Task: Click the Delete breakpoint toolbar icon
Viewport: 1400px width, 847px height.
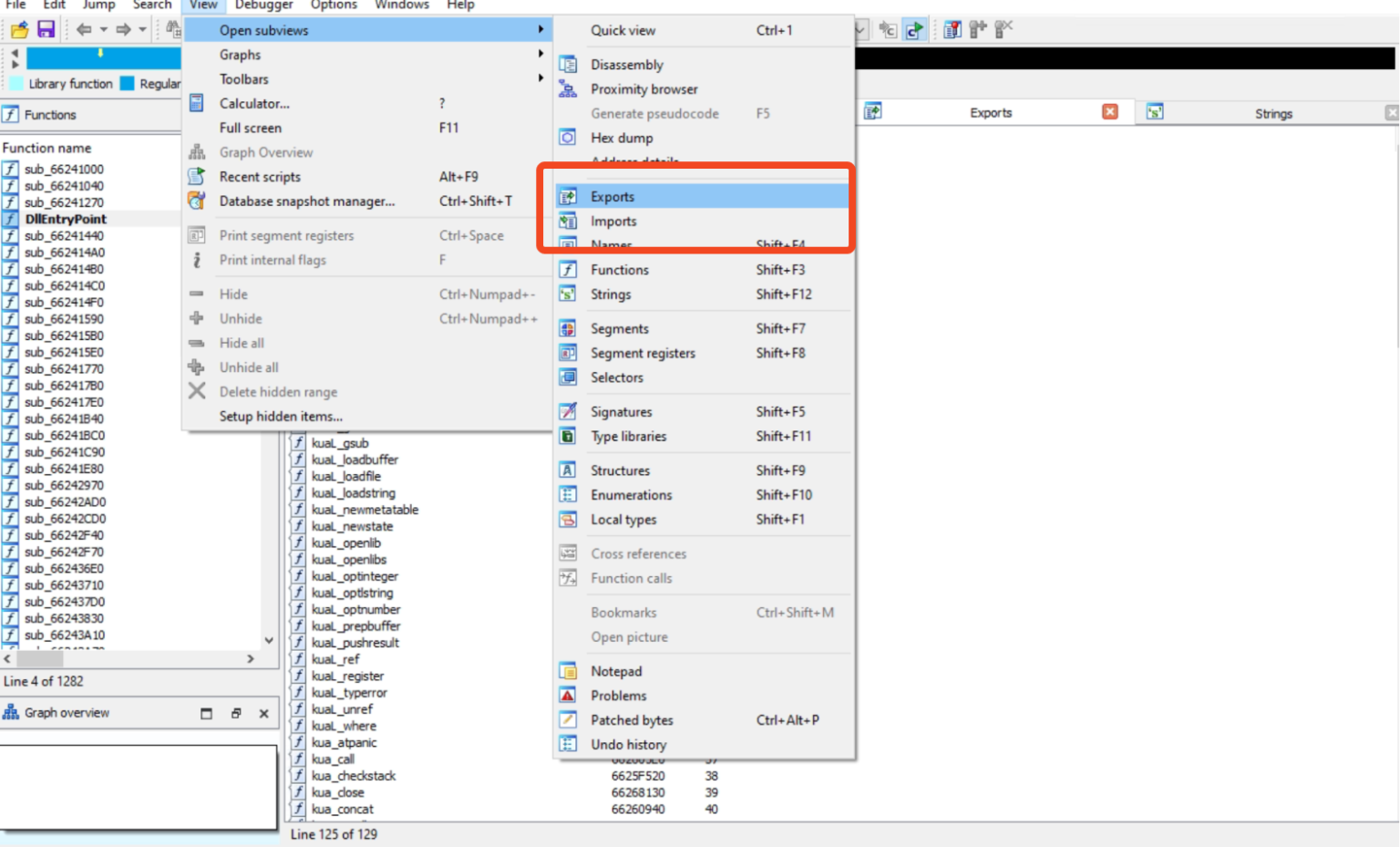Action: (x=1002, y=30)
